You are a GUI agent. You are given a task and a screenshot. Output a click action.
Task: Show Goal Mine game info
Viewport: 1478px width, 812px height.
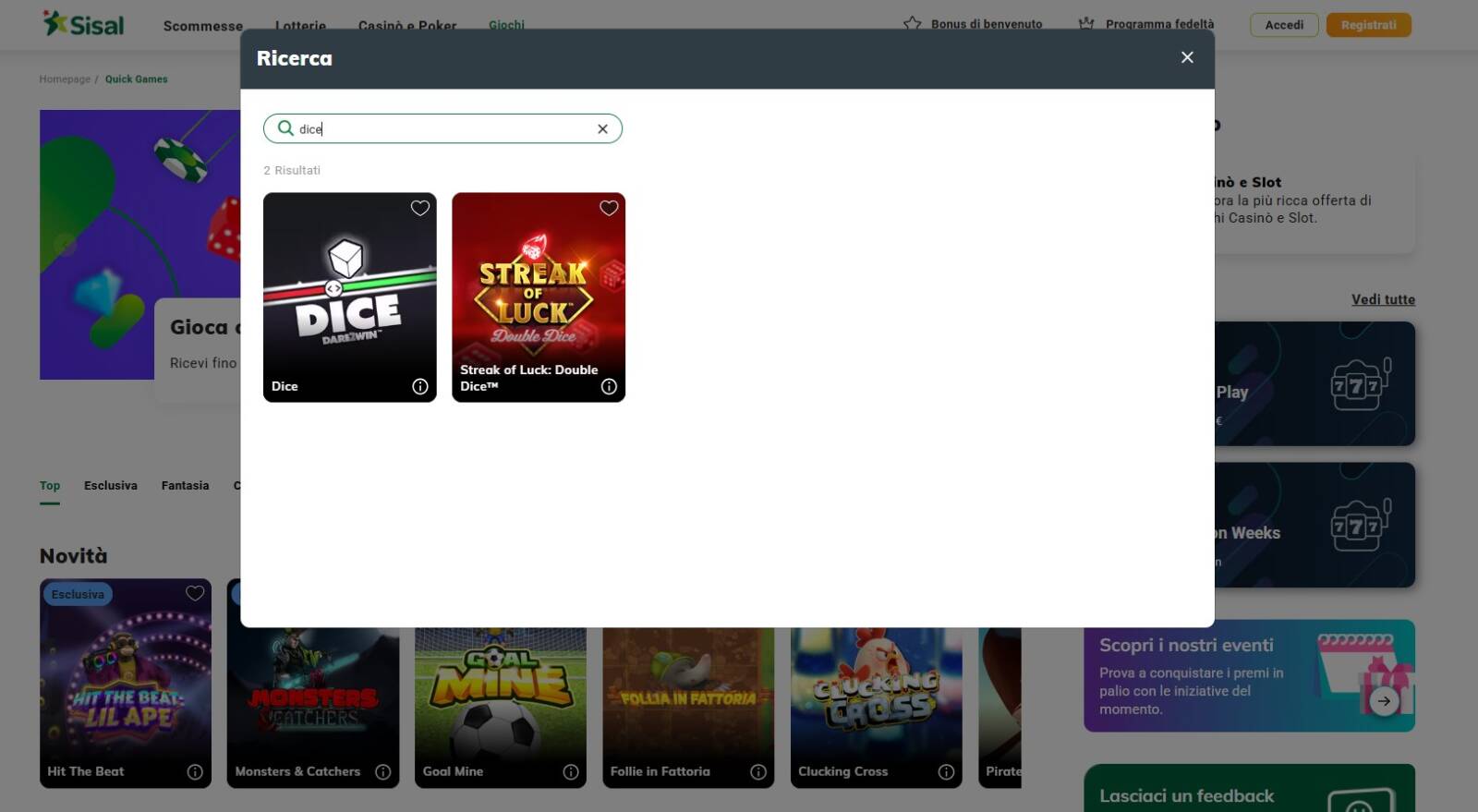coord(571,771)
